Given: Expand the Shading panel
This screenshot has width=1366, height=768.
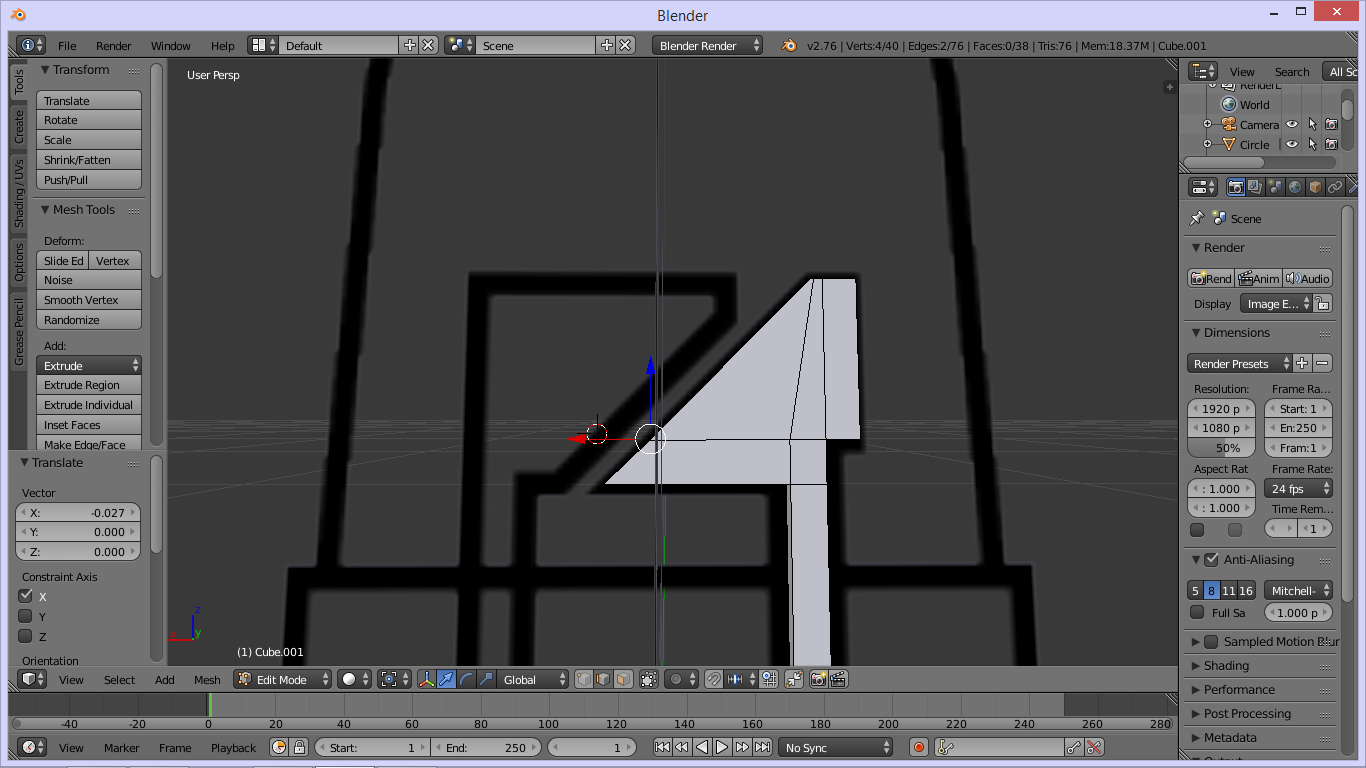Looking at the screenshot, I should pos(1226,665).
